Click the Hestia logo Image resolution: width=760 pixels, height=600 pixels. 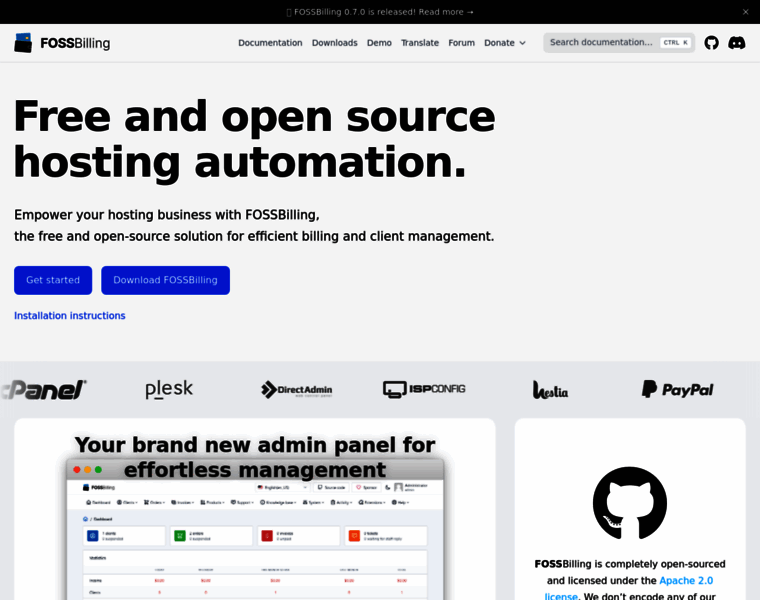point(551,390)
